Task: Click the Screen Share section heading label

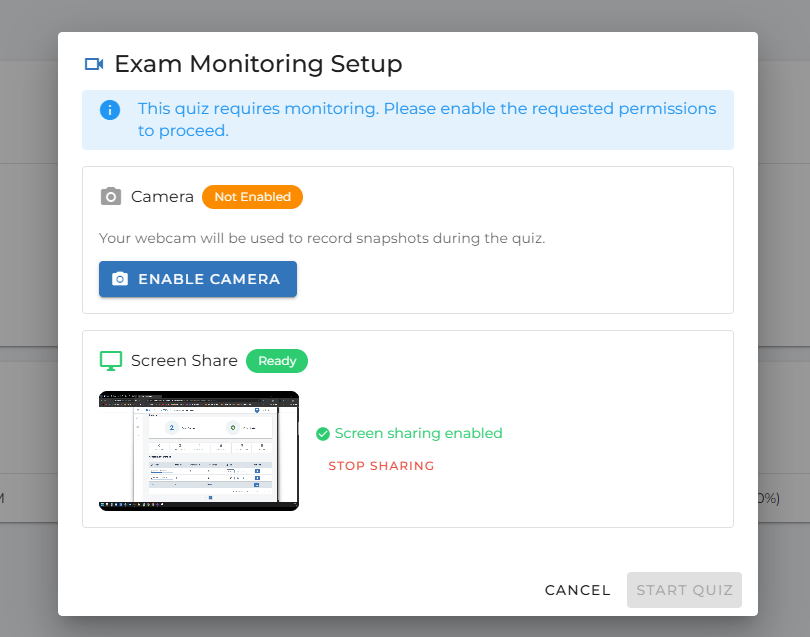Action: tap(184, 360)
